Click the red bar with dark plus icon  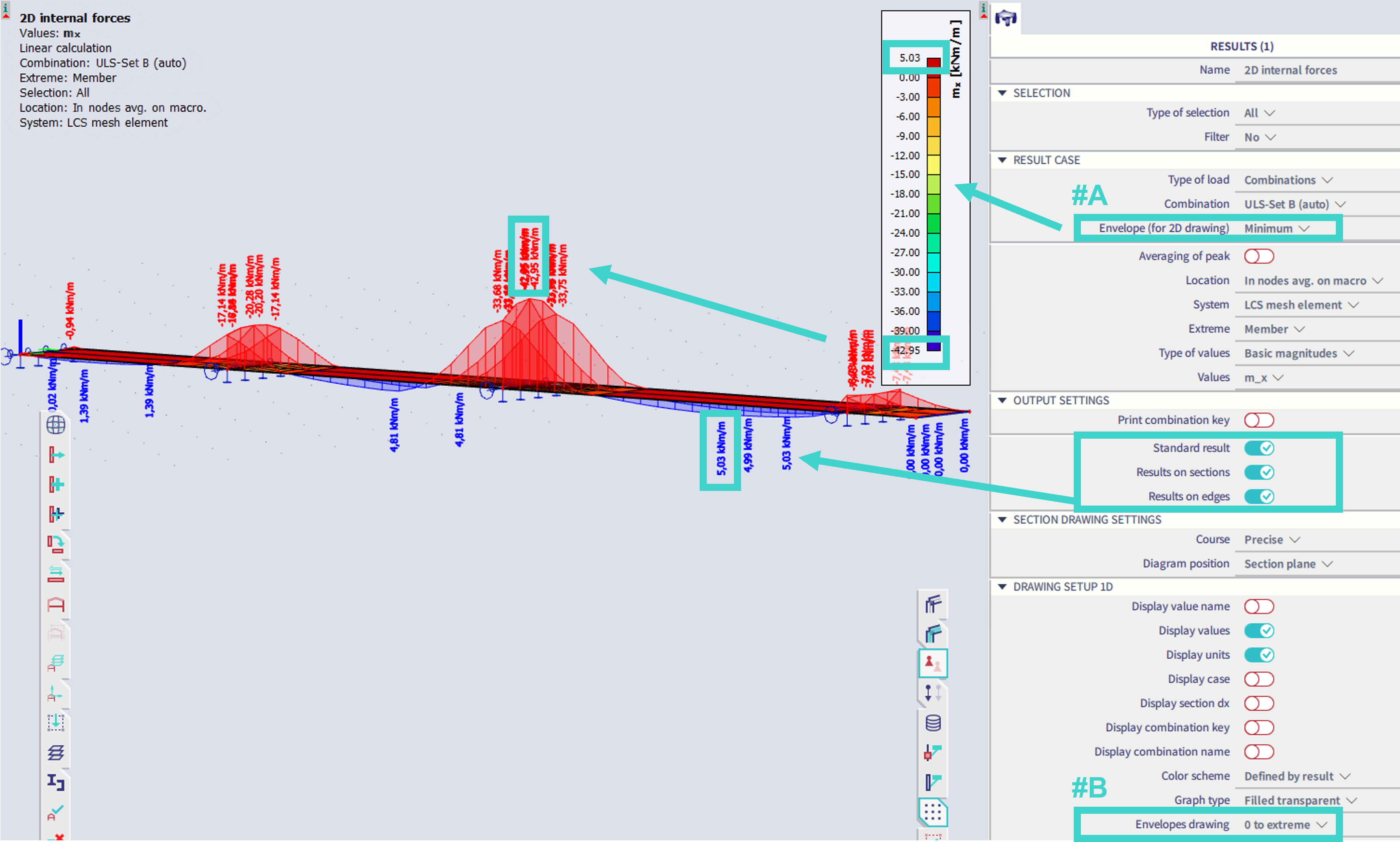pyautogui.click(x=56, y=514)
